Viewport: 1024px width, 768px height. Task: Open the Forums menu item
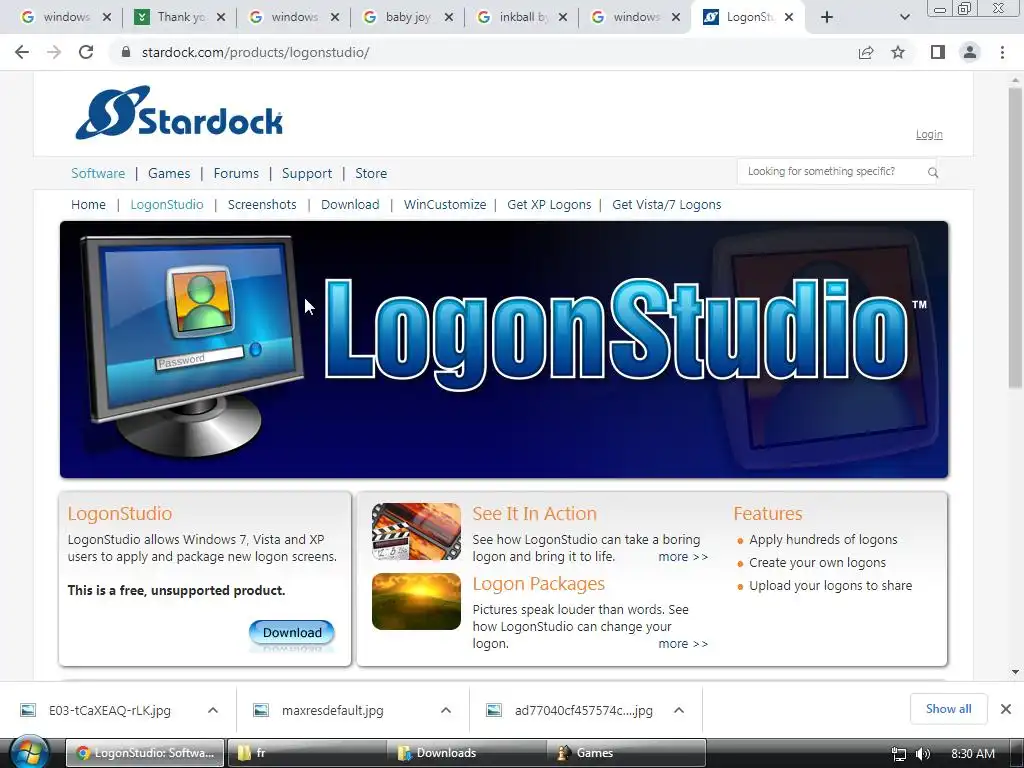click(236, 173)
